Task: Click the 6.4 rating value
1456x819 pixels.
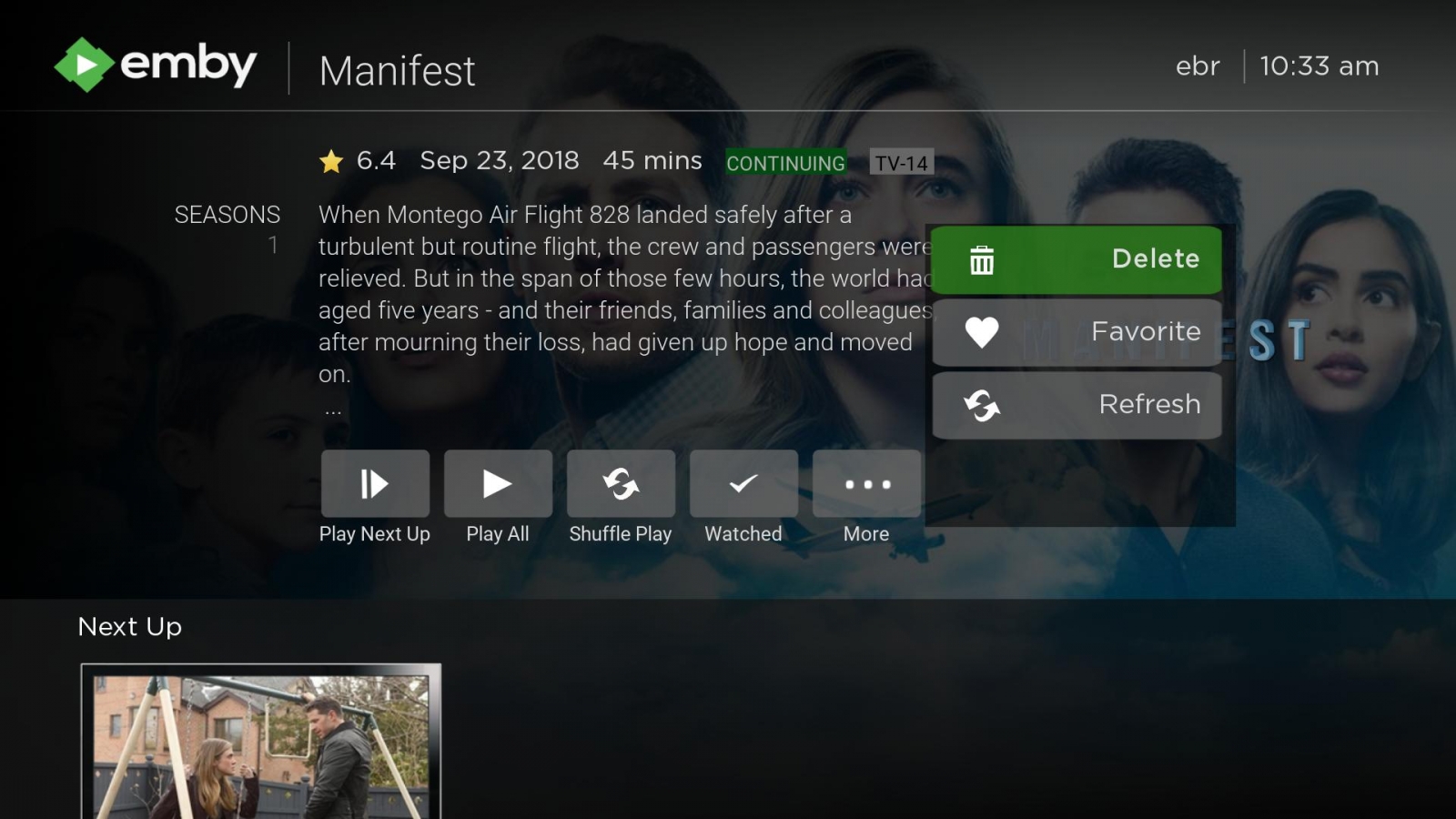Action: pos(376,161)
